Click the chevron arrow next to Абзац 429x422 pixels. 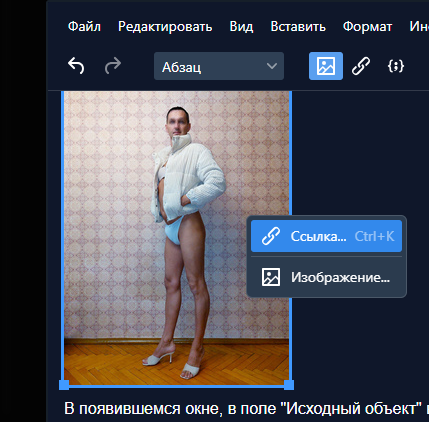pyautogui.click(x=272, y=66)
